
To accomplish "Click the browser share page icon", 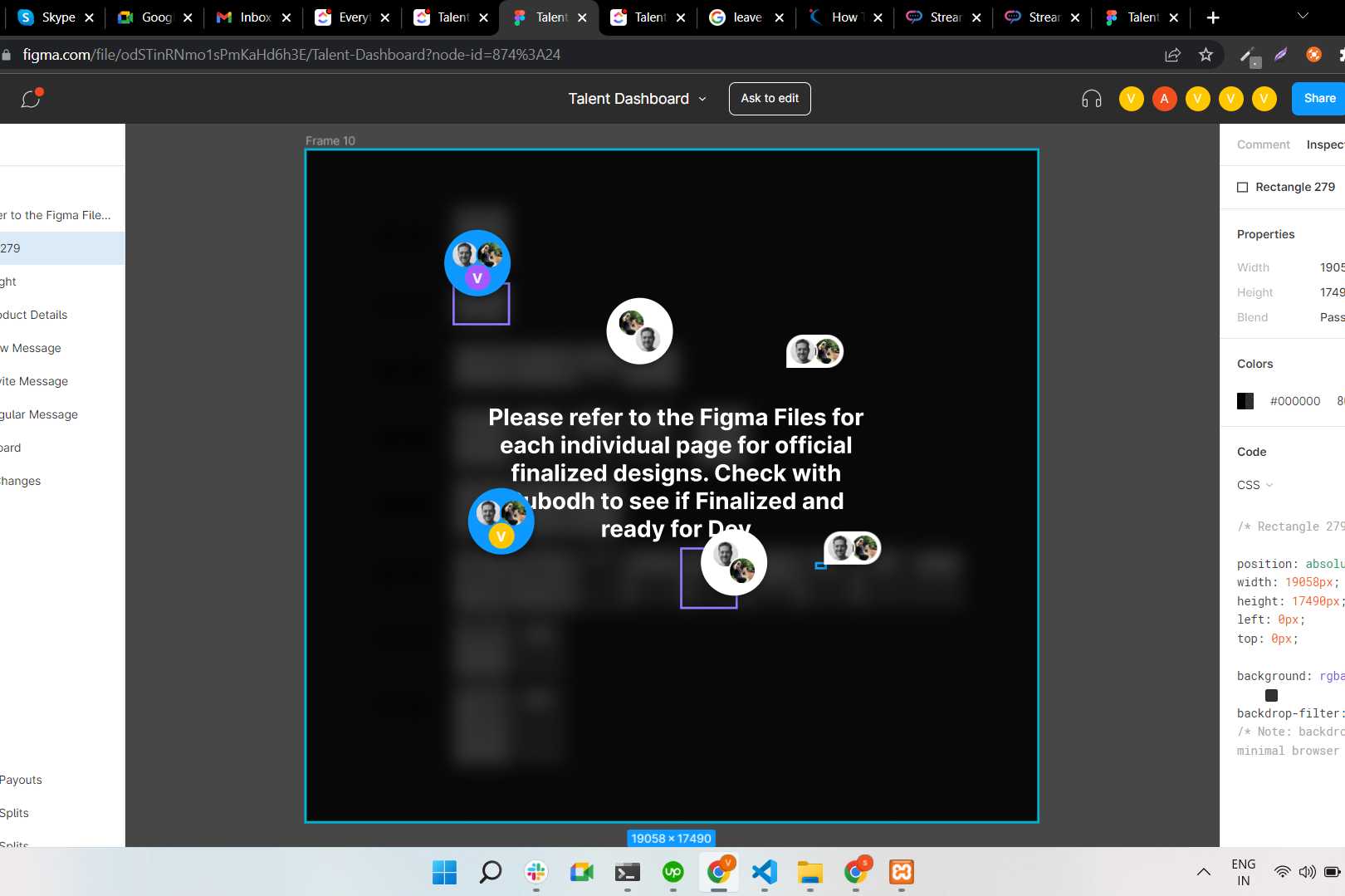I will (1172, 55).
